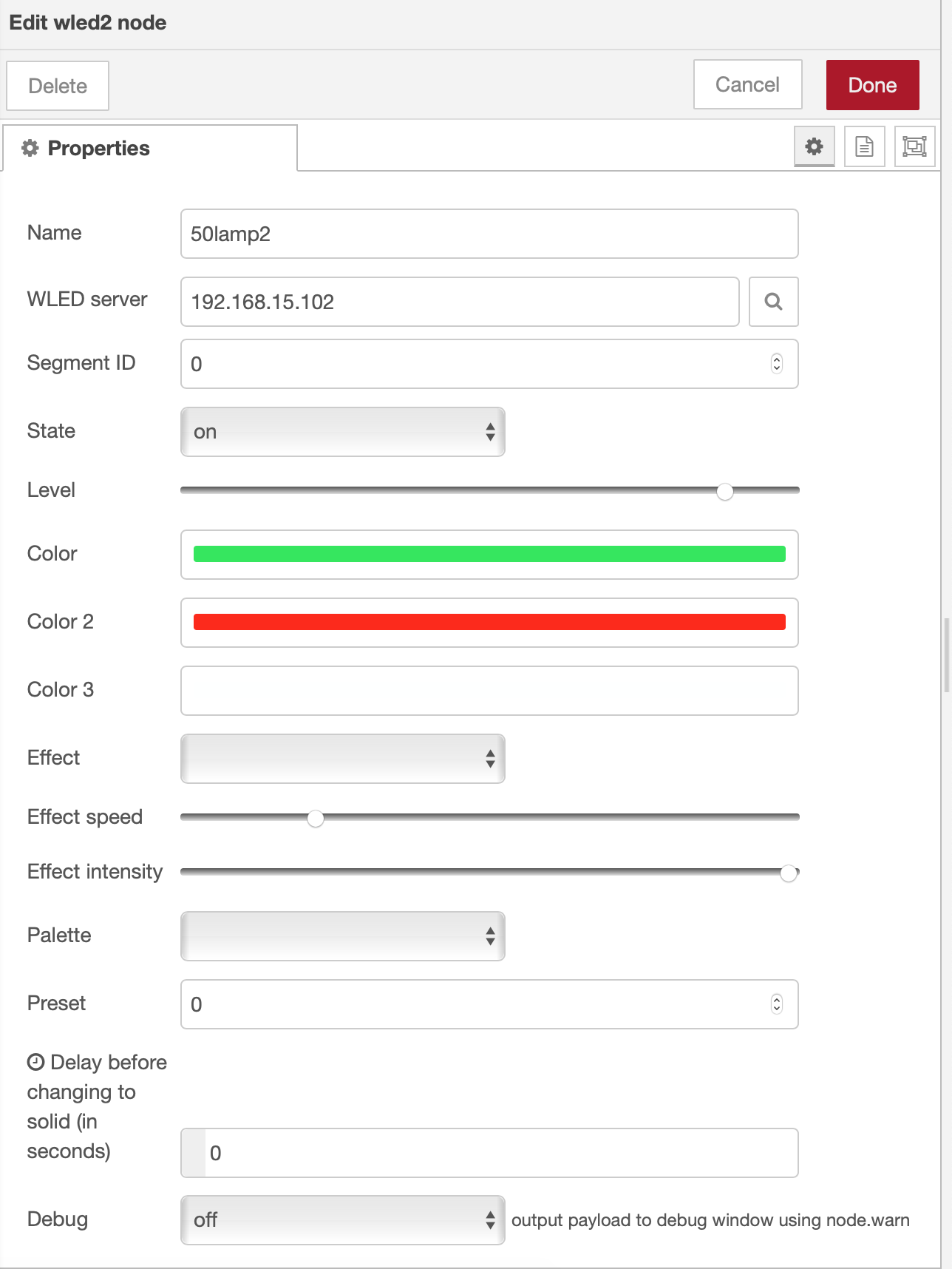Open node settings gear icon tab
The height and width of the screenshot is (1269, 952).
[814, 146]
